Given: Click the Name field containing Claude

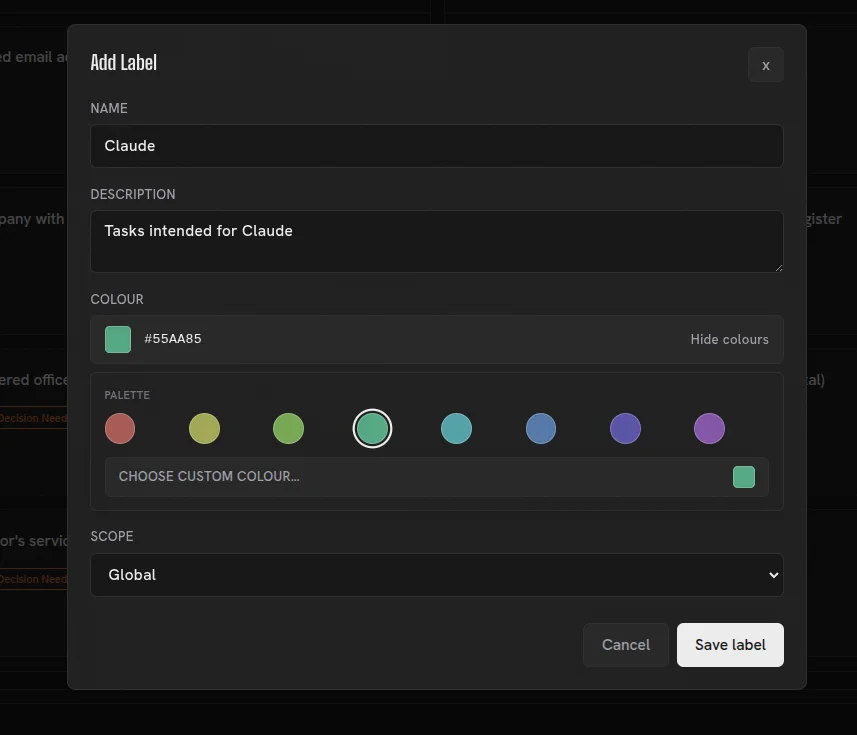Looking at the screenshot, I should click(437, 146).
